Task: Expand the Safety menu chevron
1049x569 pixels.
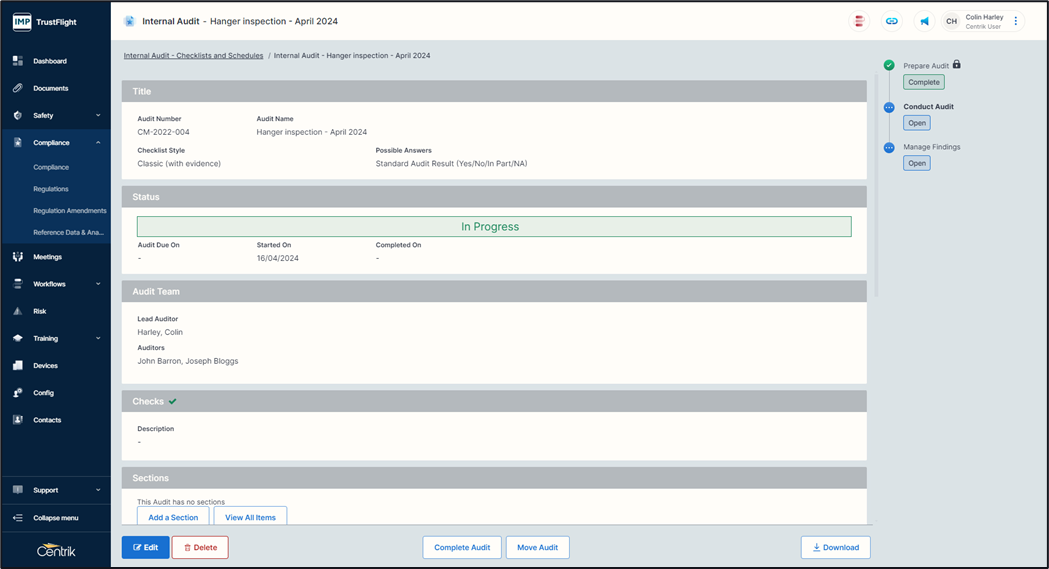Action: pos(98,116)
